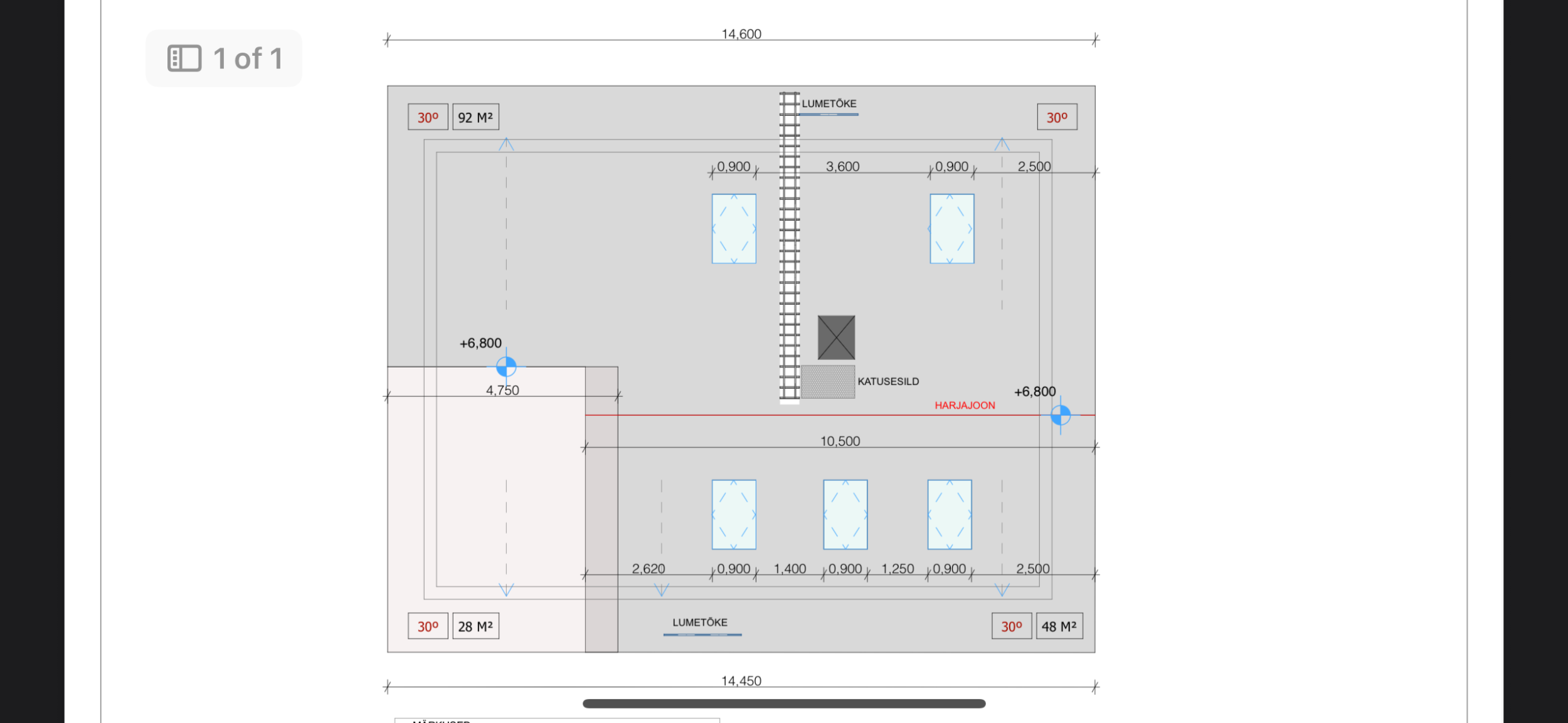The image size is (1568, 723).
Task: Click the top LUMETÕKE snow guard label
Action: click(829, 104)
